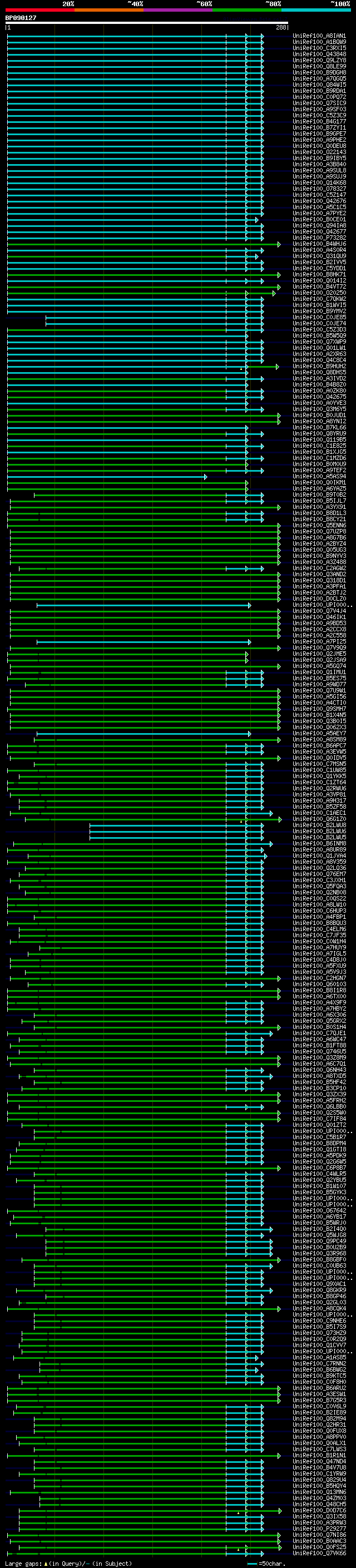Select the UniRef100_Q46IK1 label

pyautogui.click(x=319, y=617)
